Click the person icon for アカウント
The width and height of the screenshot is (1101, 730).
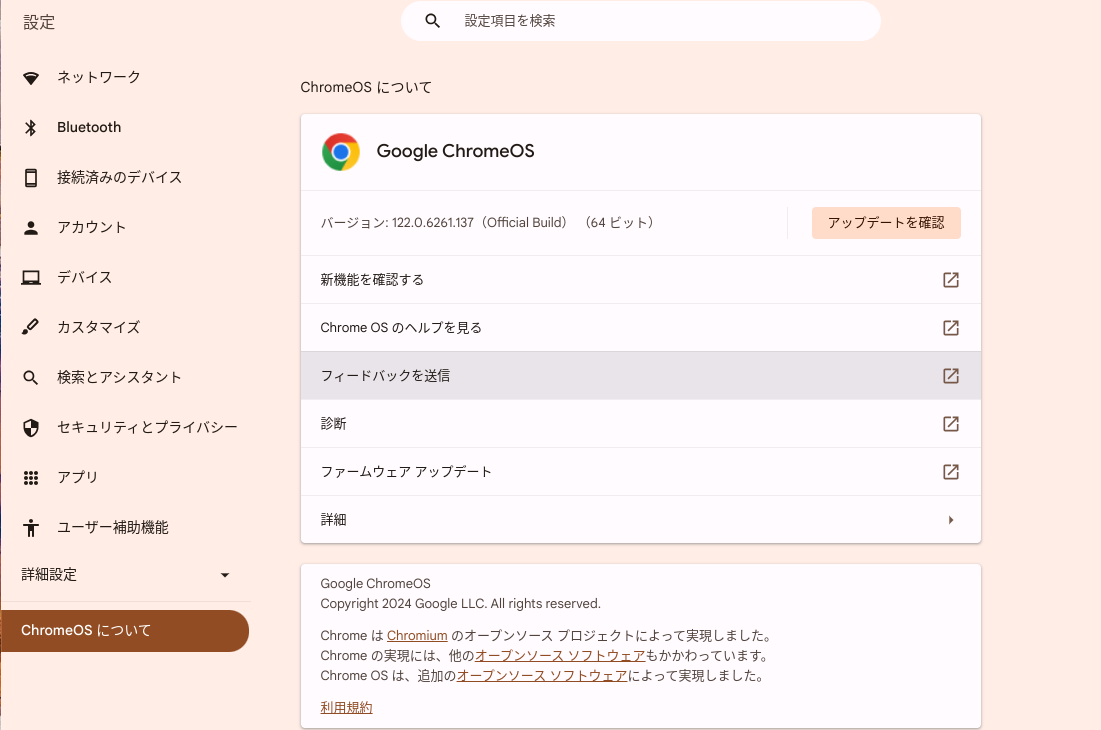click(31, 227)
